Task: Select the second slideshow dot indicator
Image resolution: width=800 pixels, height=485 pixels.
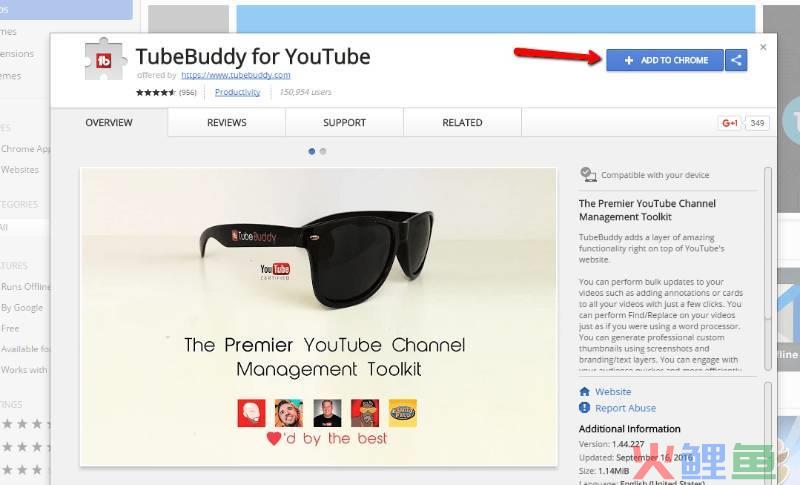Action: [x=323, y=151]
